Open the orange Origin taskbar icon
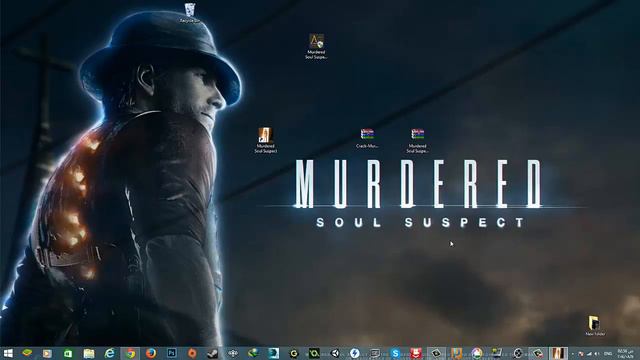Viewport: 640px width, 360px height. (192, 353)
